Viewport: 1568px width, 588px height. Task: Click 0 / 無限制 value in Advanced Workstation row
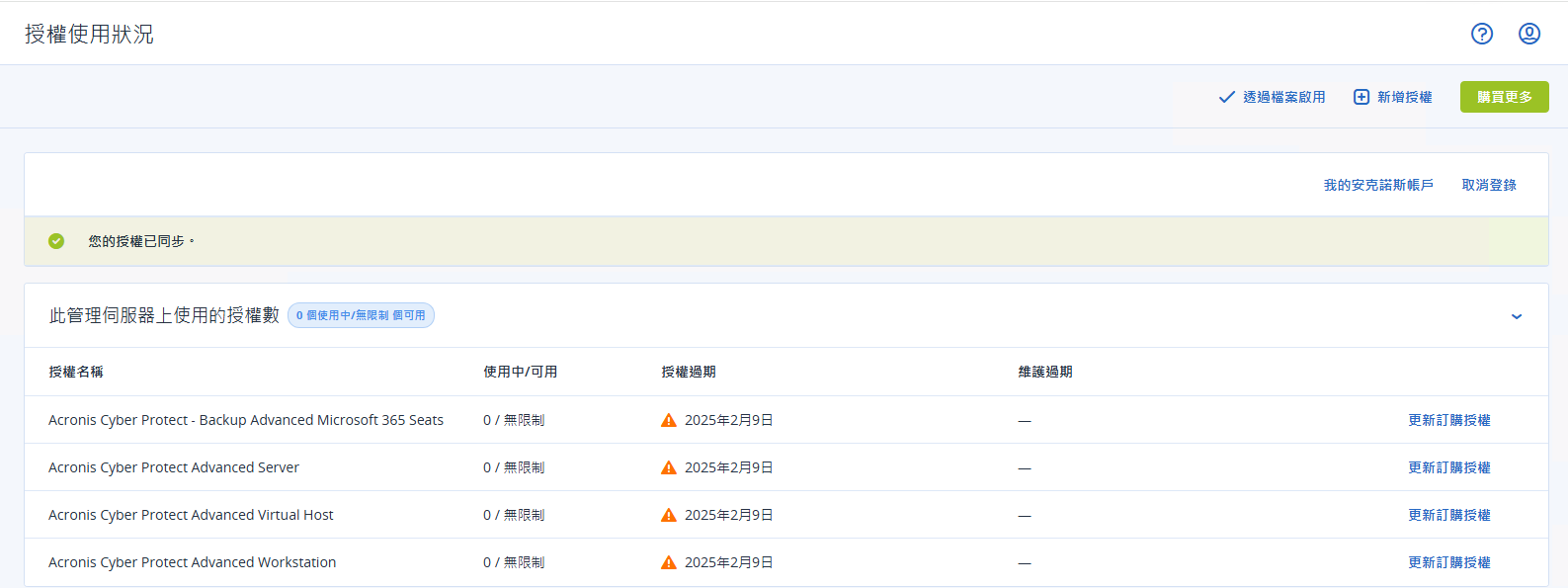tap(514, 562)
